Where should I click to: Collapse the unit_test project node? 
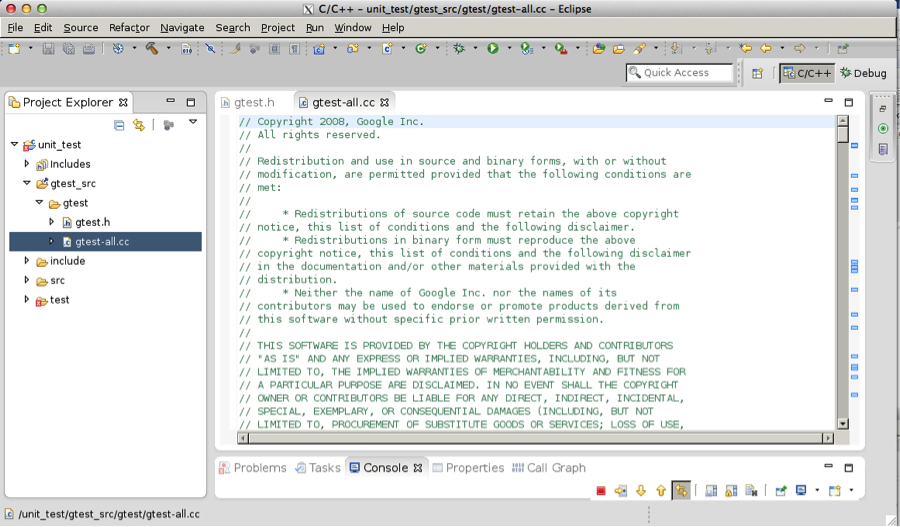[x=14, y=144]
